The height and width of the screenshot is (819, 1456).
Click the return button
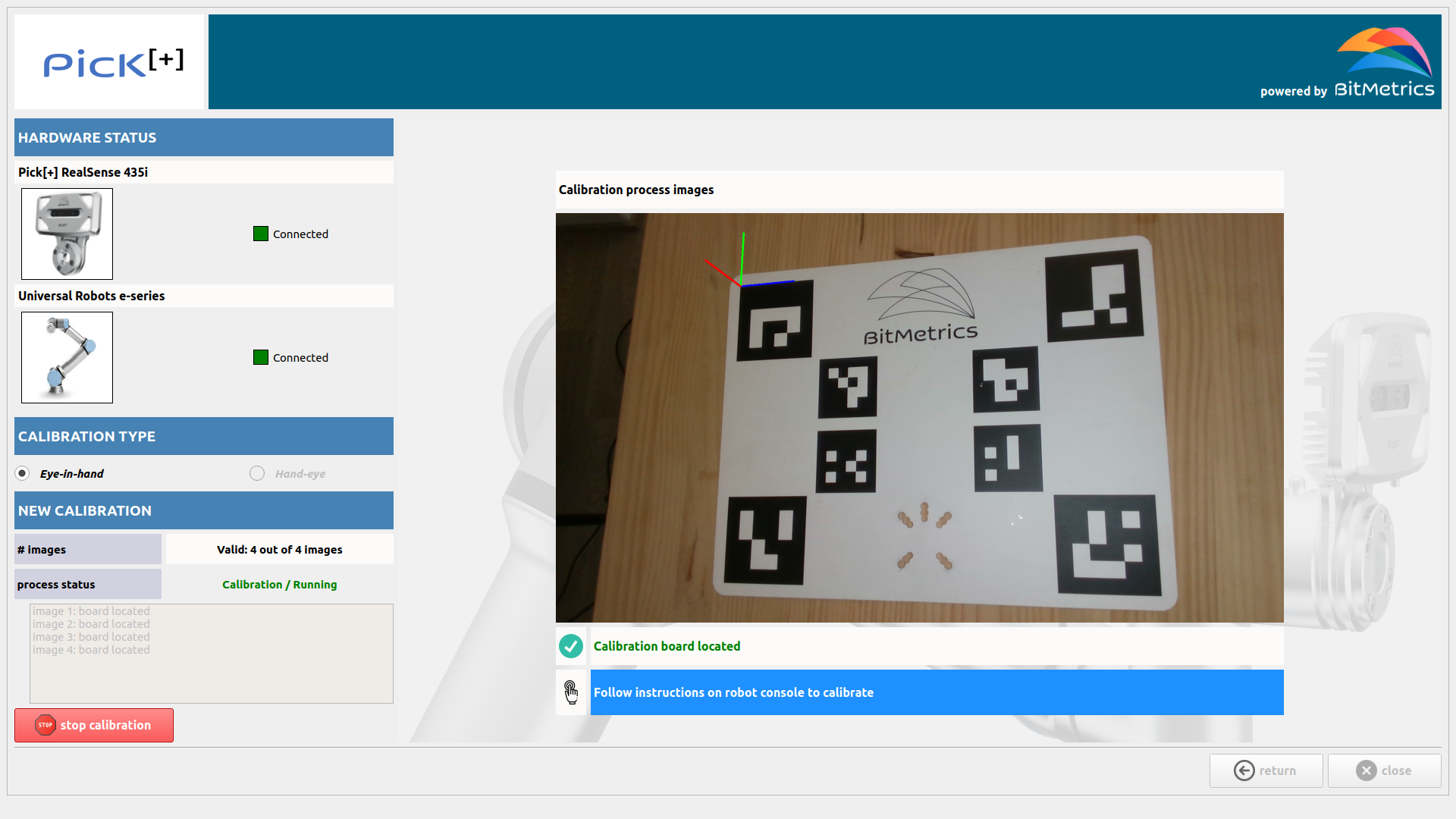point(1266,770)
